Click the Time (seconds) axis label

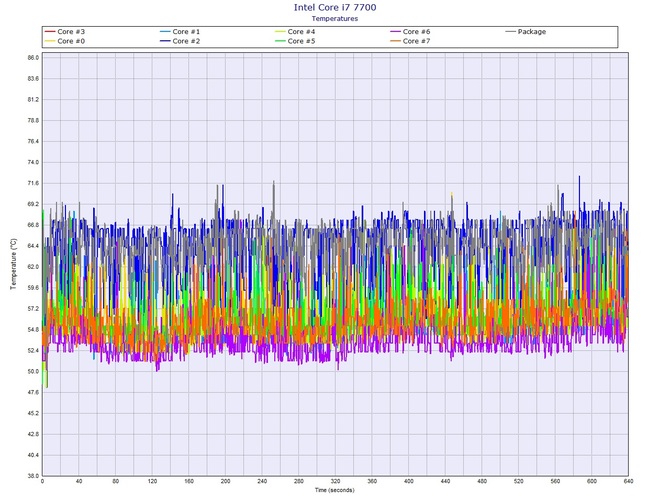[335, 490]
